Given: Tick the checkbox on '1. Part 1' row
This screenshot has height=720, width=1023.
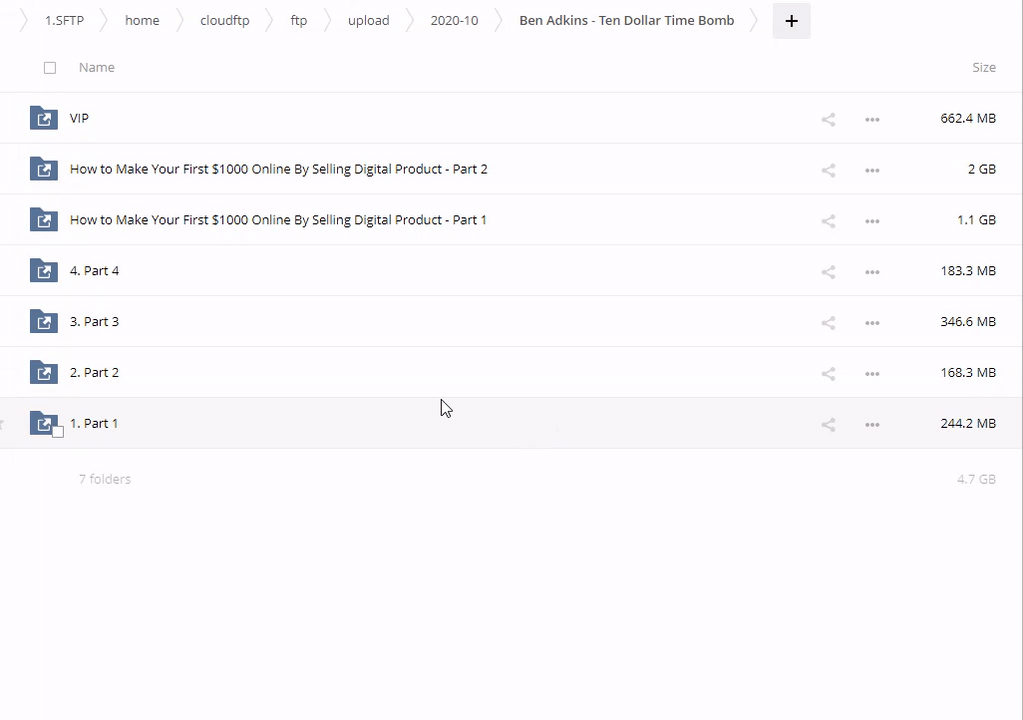Looking at the screenshot, I should click(x=58, y=431).
